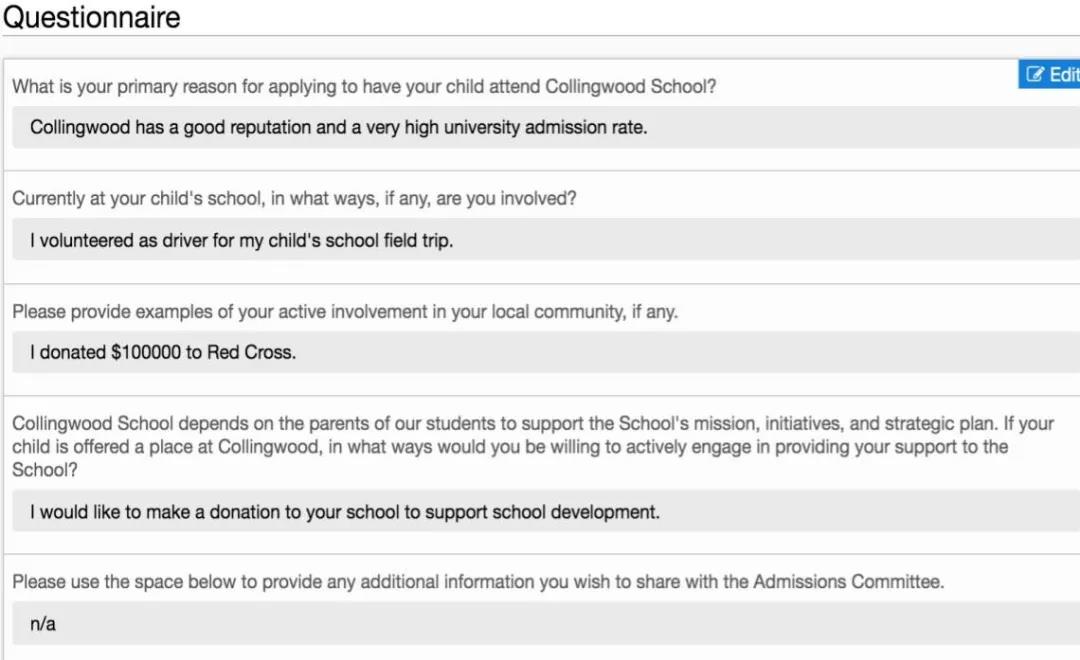Click the Red Cross donation answer field
This screenshot has width=1080, height=660.
(545, 353)
